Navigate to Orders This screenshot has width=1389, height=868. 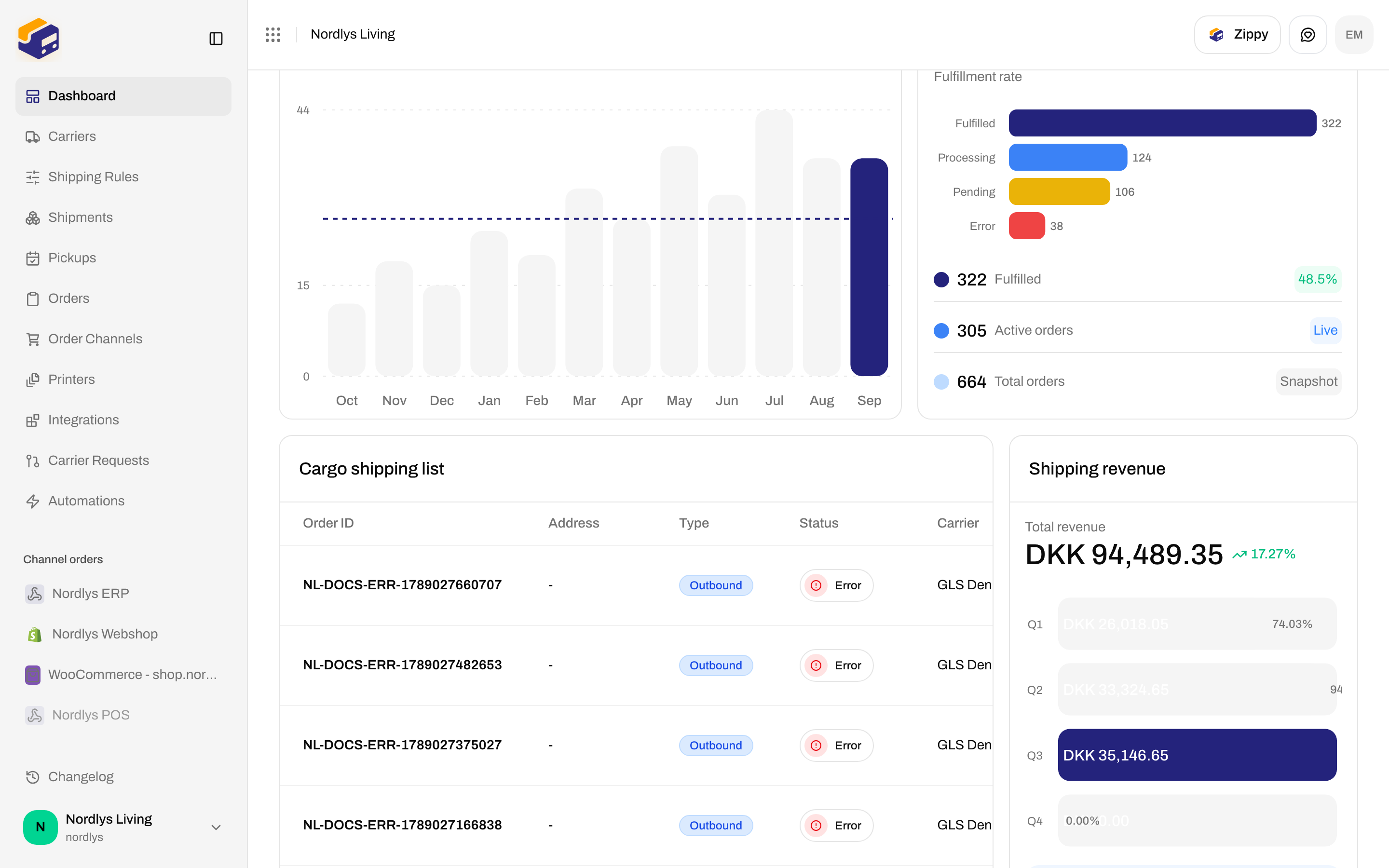tap(123, 298)
